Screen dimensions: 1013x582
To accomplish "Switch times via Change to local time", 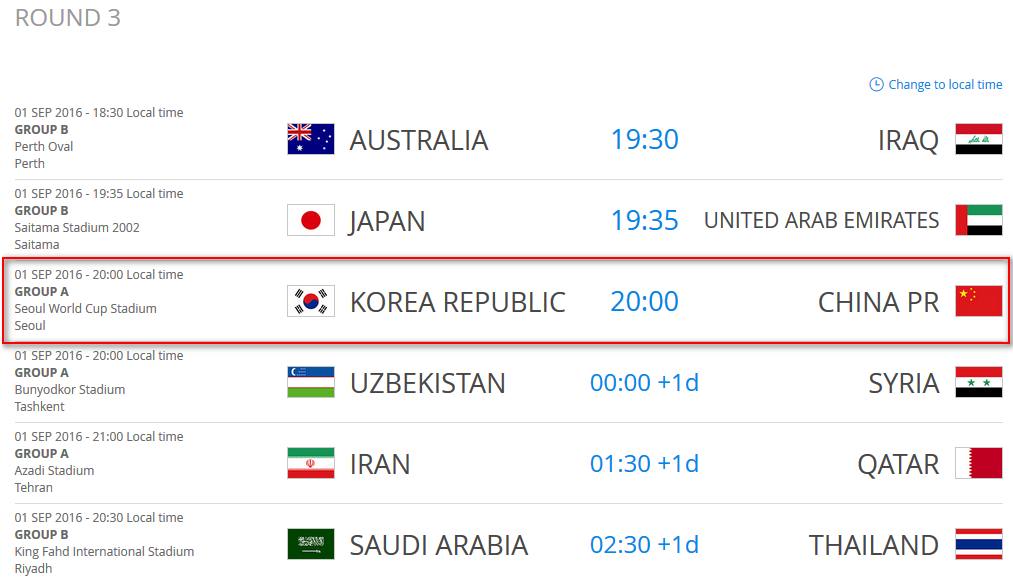I will pyautogui.click(x=945, y=85).
